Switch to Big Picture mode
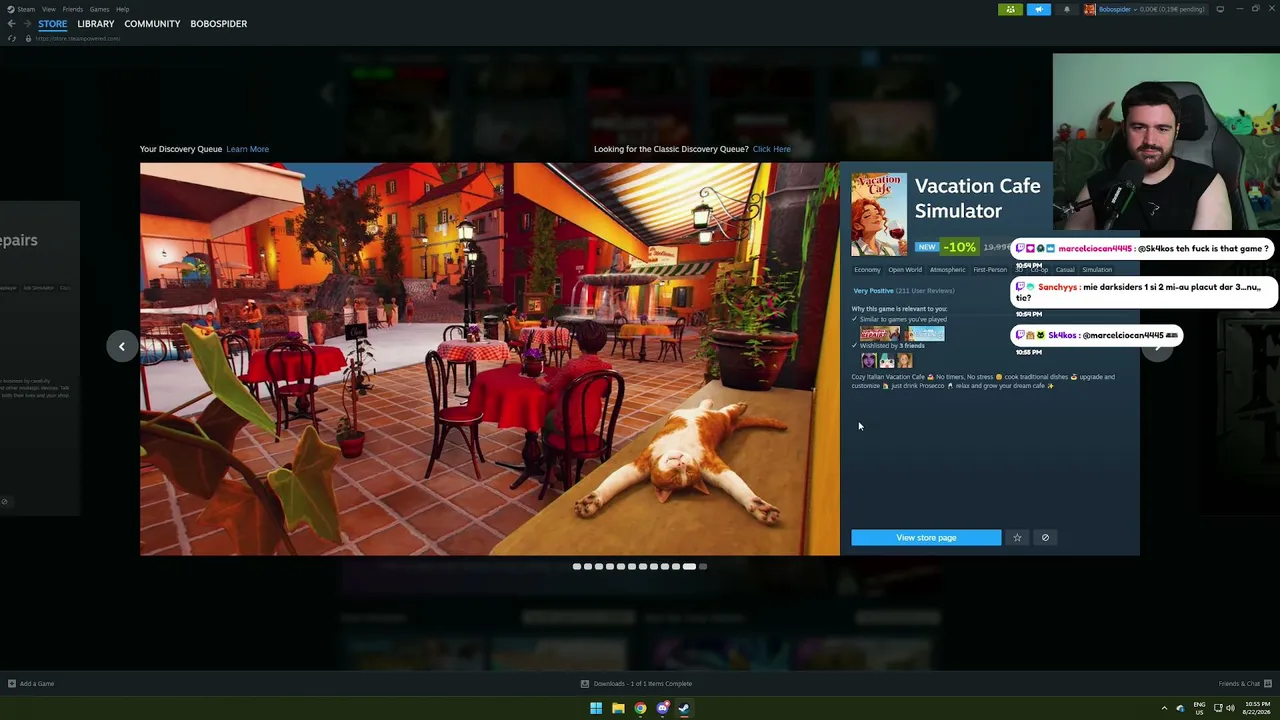Viewport: 1280px width, 720px height. pyautogui.click(x=1220, y=9)
